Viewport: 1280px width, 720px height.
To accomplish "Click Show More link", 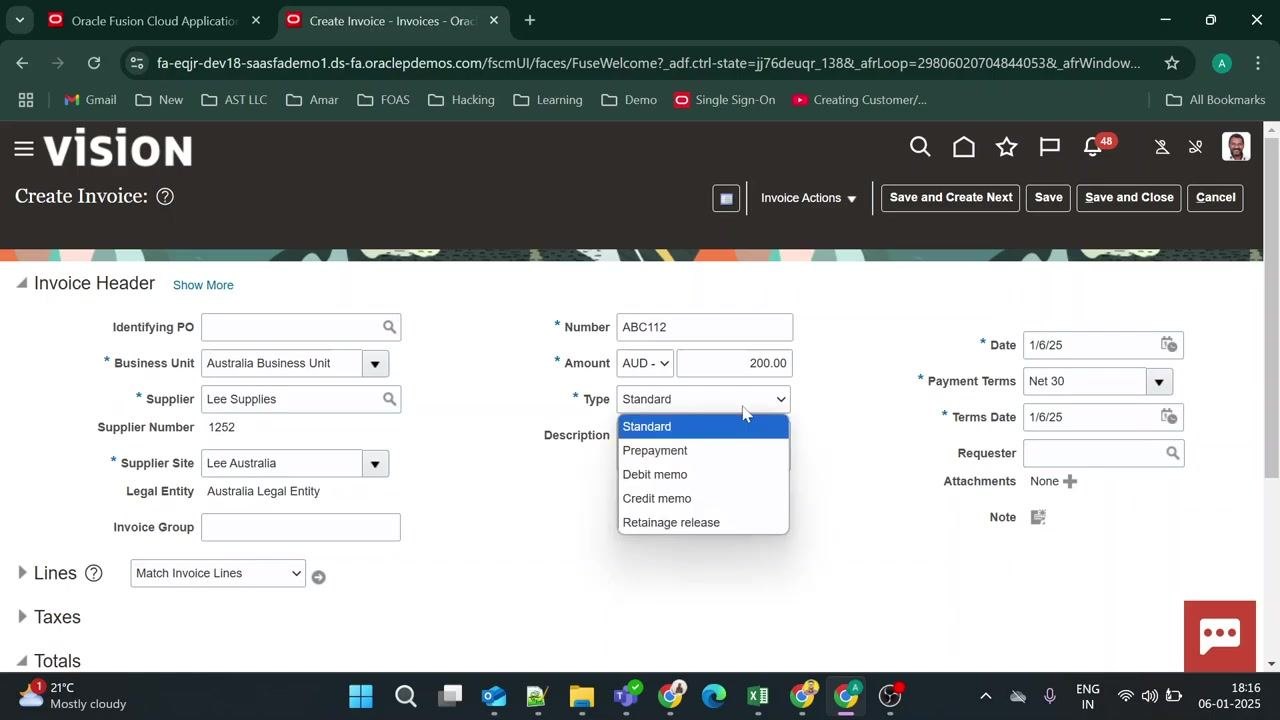I will pos(203,285).
